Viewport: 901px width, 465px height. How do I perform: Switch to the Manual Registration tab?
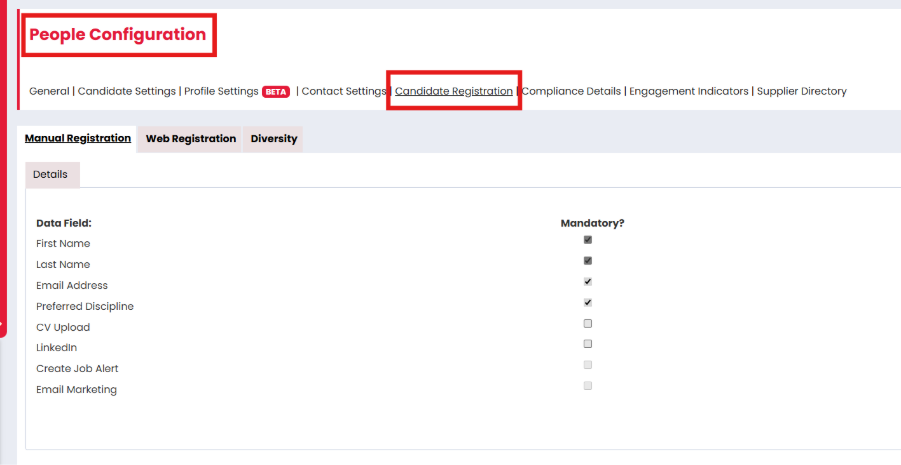pos(78,139)
